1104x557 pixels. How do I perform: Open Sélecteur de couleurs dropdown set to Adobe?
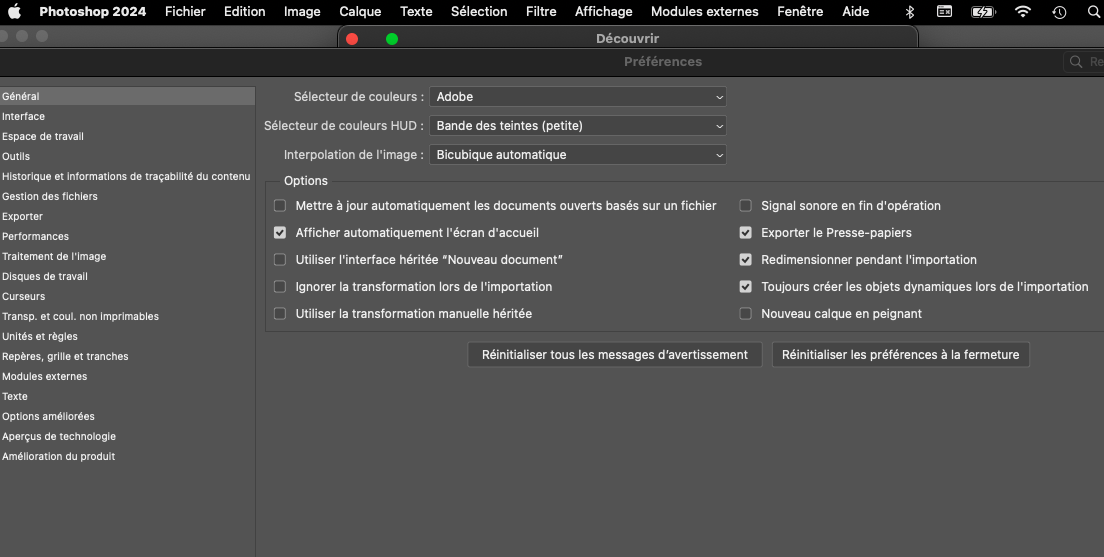coord(577,96)
